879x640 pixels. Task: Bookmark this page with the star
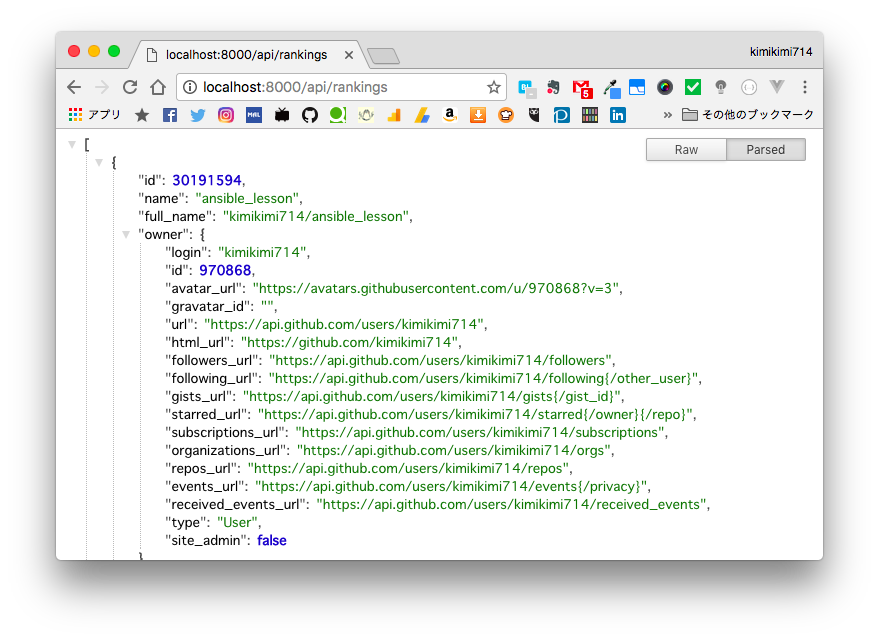pos(493,87)
